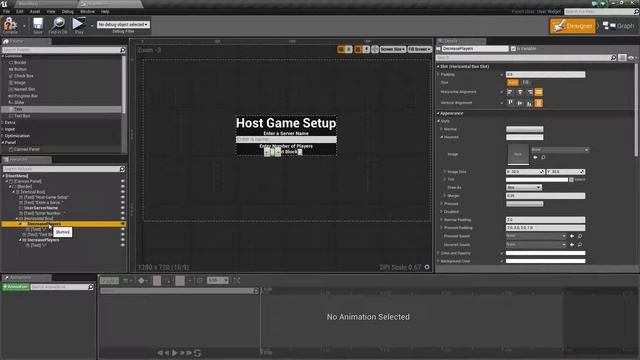640x360 pixels.
Task: Toggle visibility of IncreasePlayers row
Action: pyautogui.click(x=122, y=240)
